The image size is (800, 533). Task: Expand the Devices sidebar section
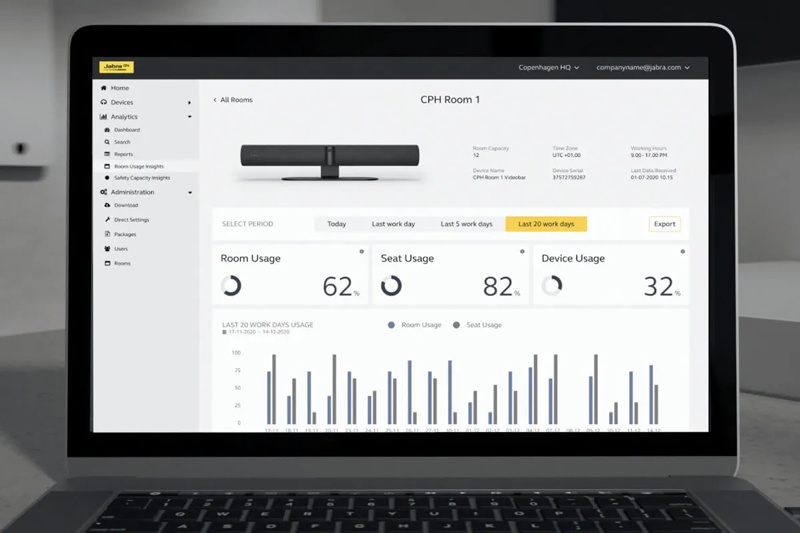pyautogui.click(x=189, y=102)
